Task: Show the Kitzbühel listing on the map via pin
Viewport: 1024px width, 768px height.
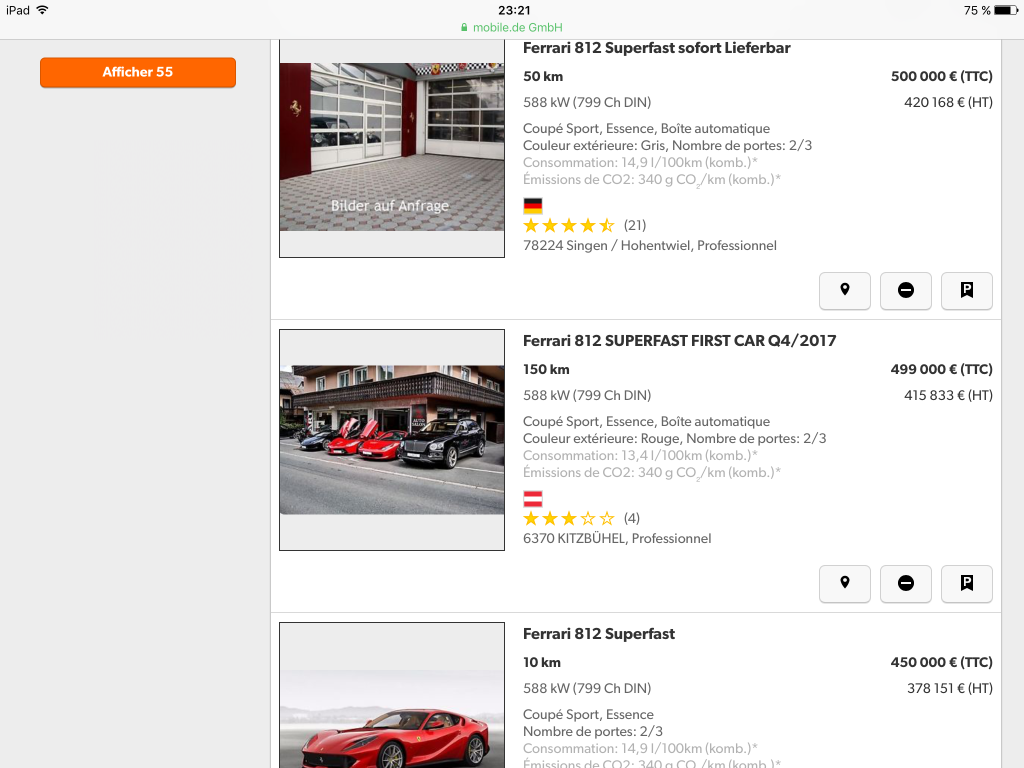Action: 844,583
